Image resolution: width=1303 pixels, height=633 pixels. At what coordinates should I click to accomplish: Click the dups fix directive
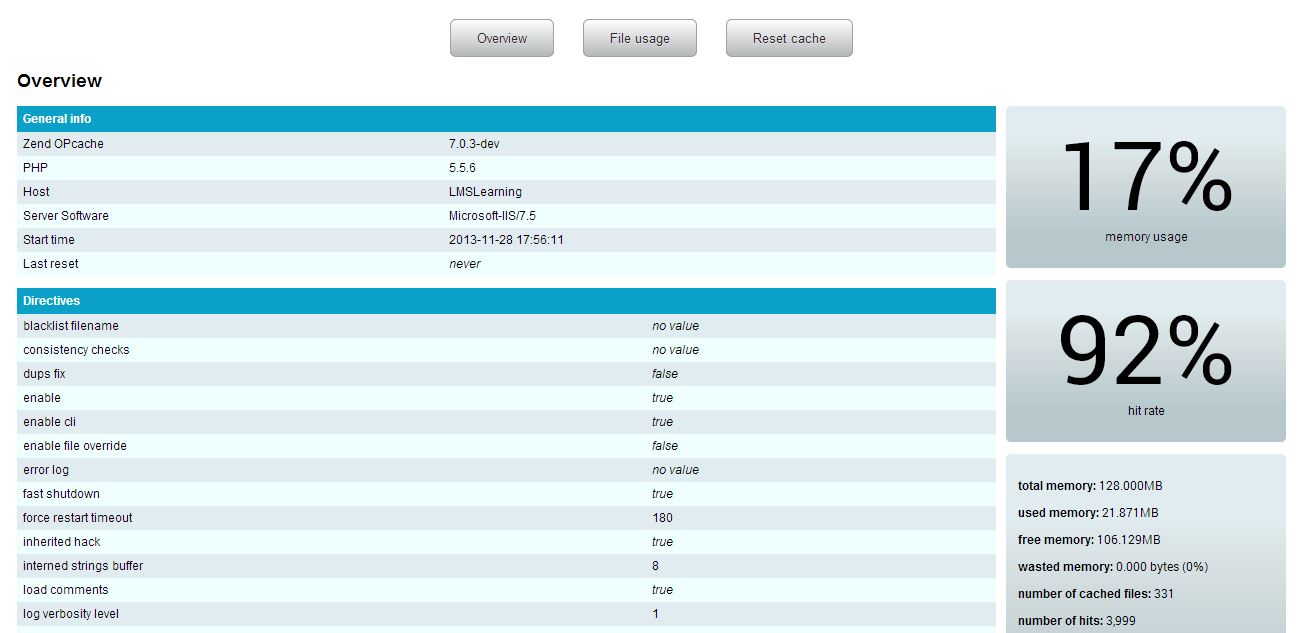coord(45,374)
